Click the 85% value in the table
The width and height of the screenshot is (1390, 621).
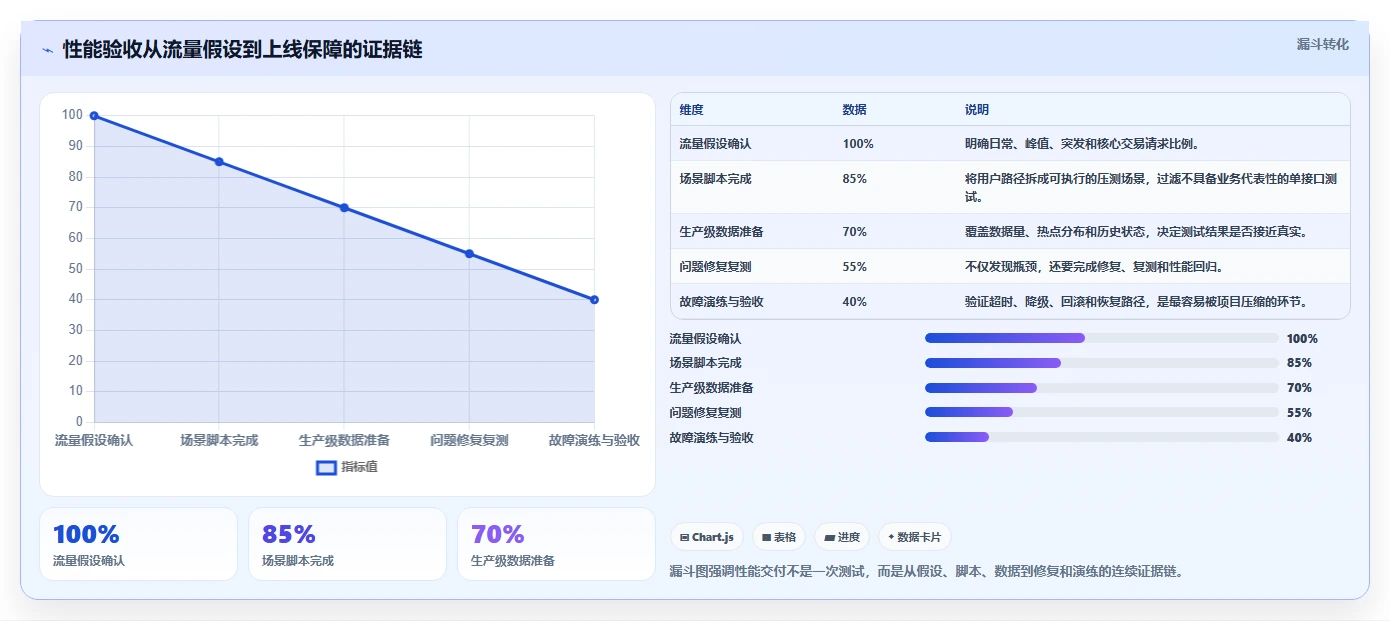(855, 179)
